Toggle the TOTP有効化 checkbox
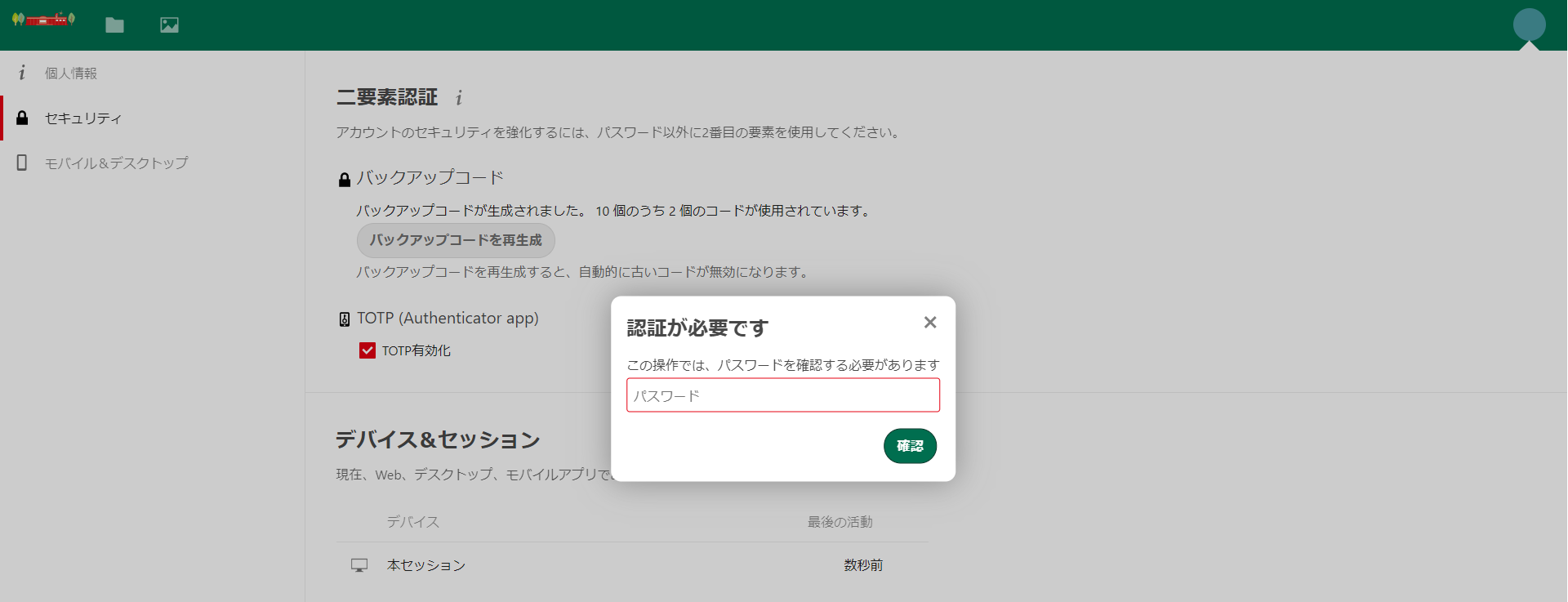Viewport: 1568px width, 602px height. (367, 350)
